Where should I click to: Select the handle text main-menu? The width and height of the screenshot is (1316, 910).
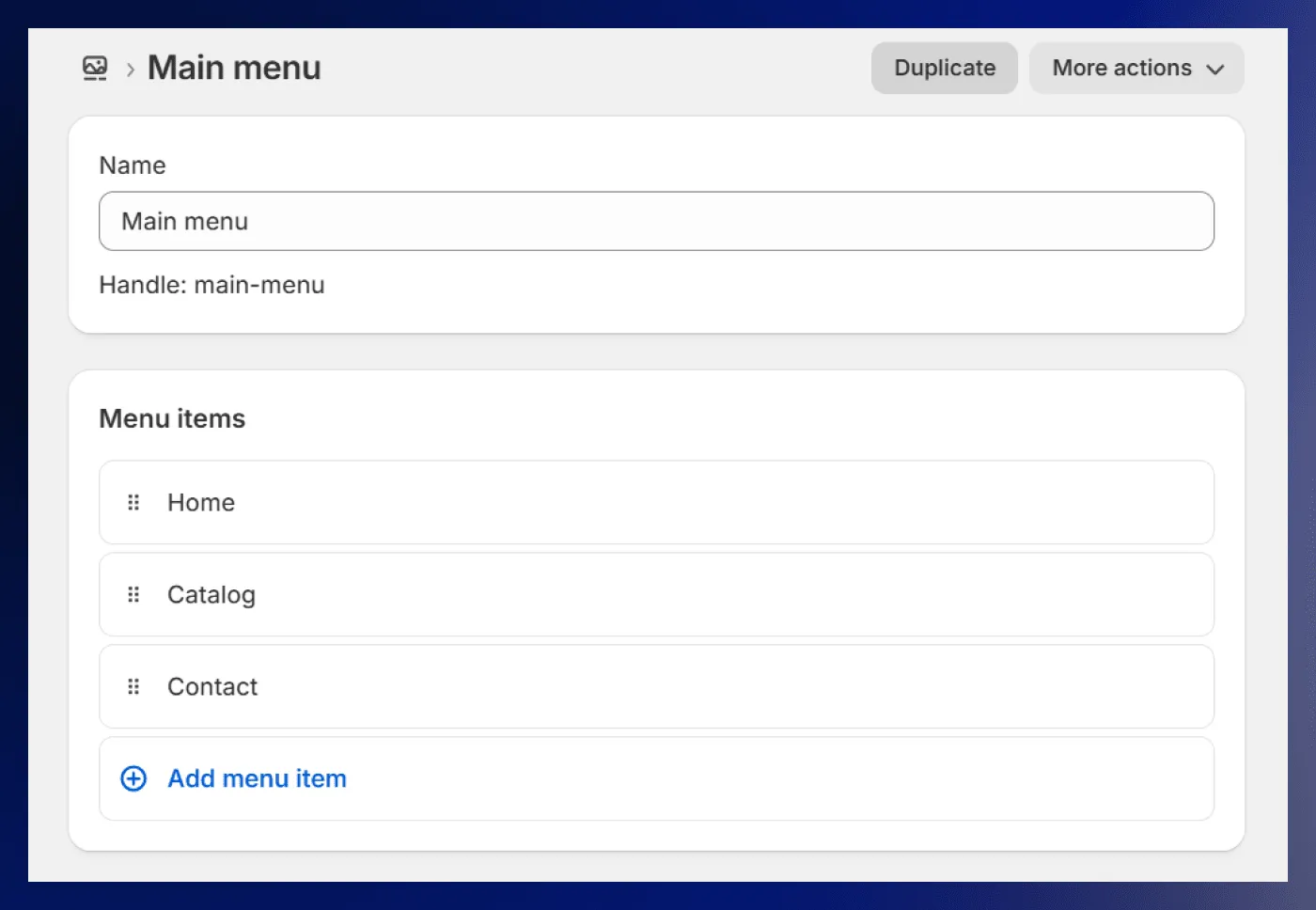pos(259,285)
